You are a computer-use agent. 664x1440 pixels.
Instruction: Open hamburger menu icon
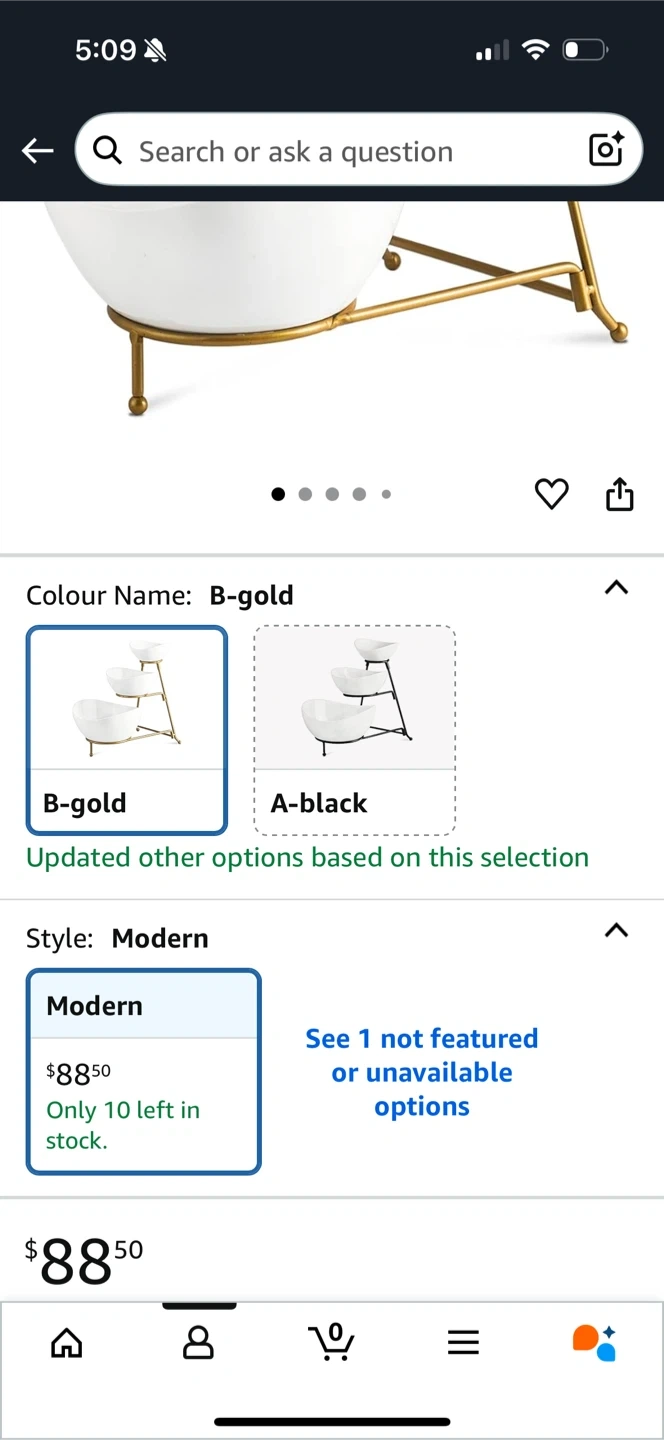click(463, 1343)
